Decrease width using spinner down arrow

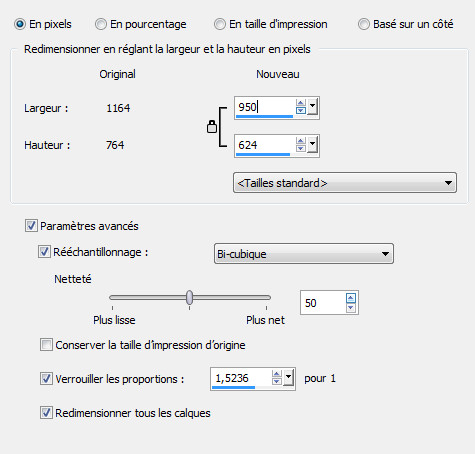tap(301, 111)
